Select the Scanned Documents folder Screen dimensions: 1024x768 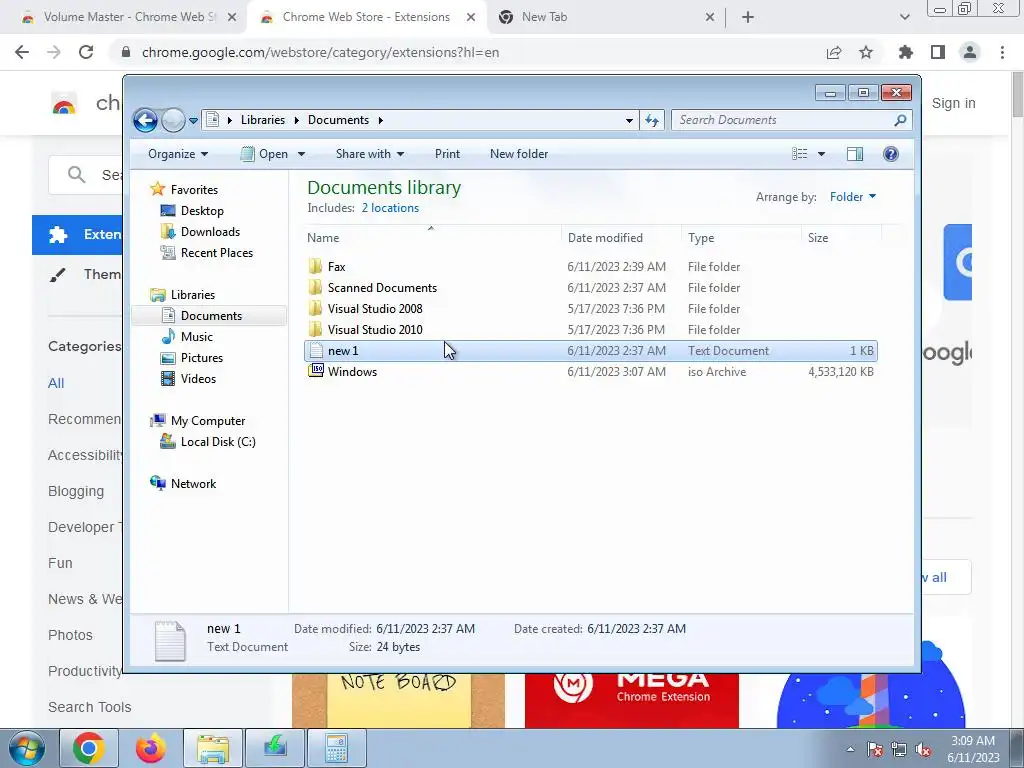click(590, 288)
